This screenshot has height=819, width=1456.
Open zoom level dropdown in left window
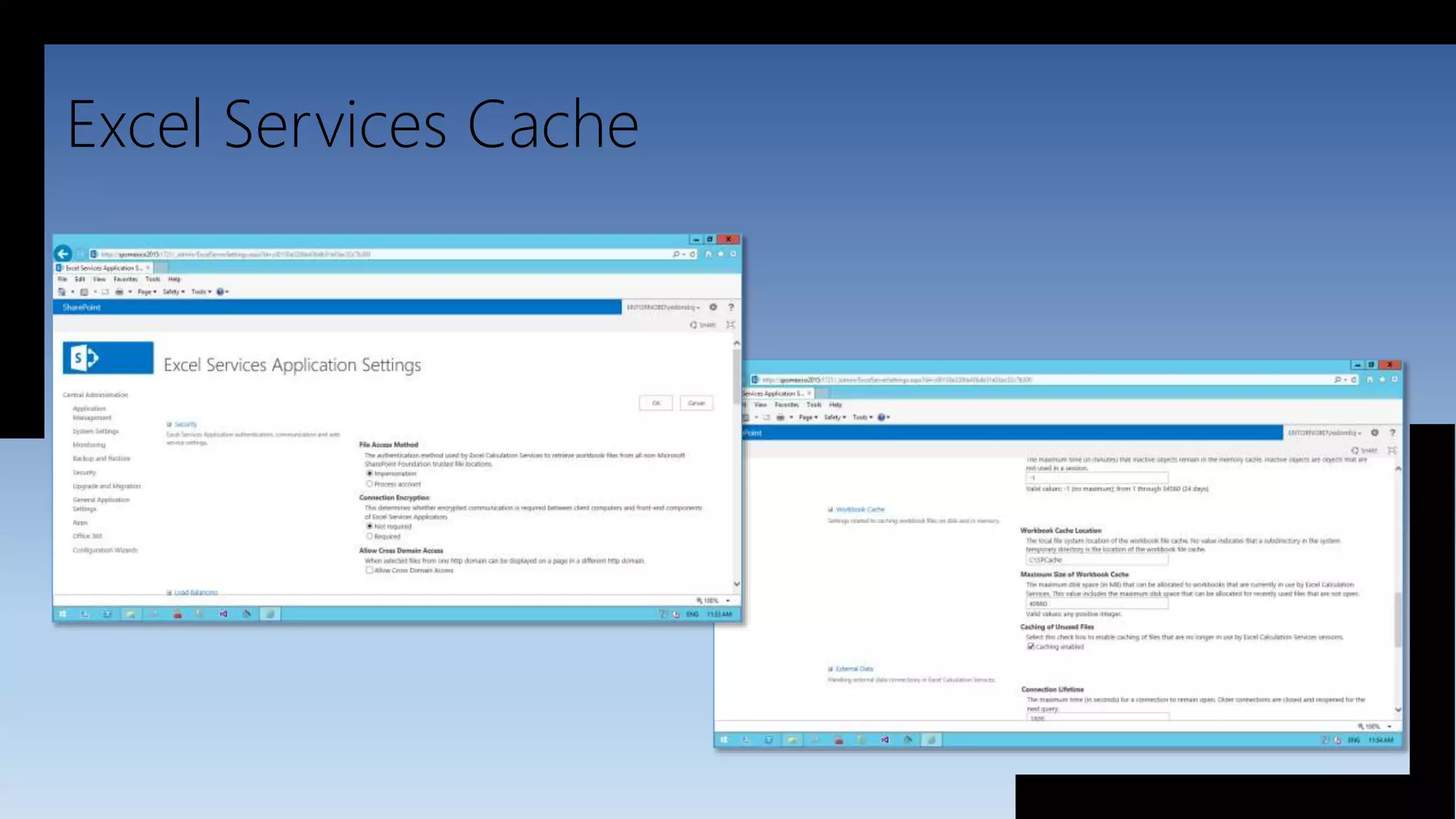point(728,601)
